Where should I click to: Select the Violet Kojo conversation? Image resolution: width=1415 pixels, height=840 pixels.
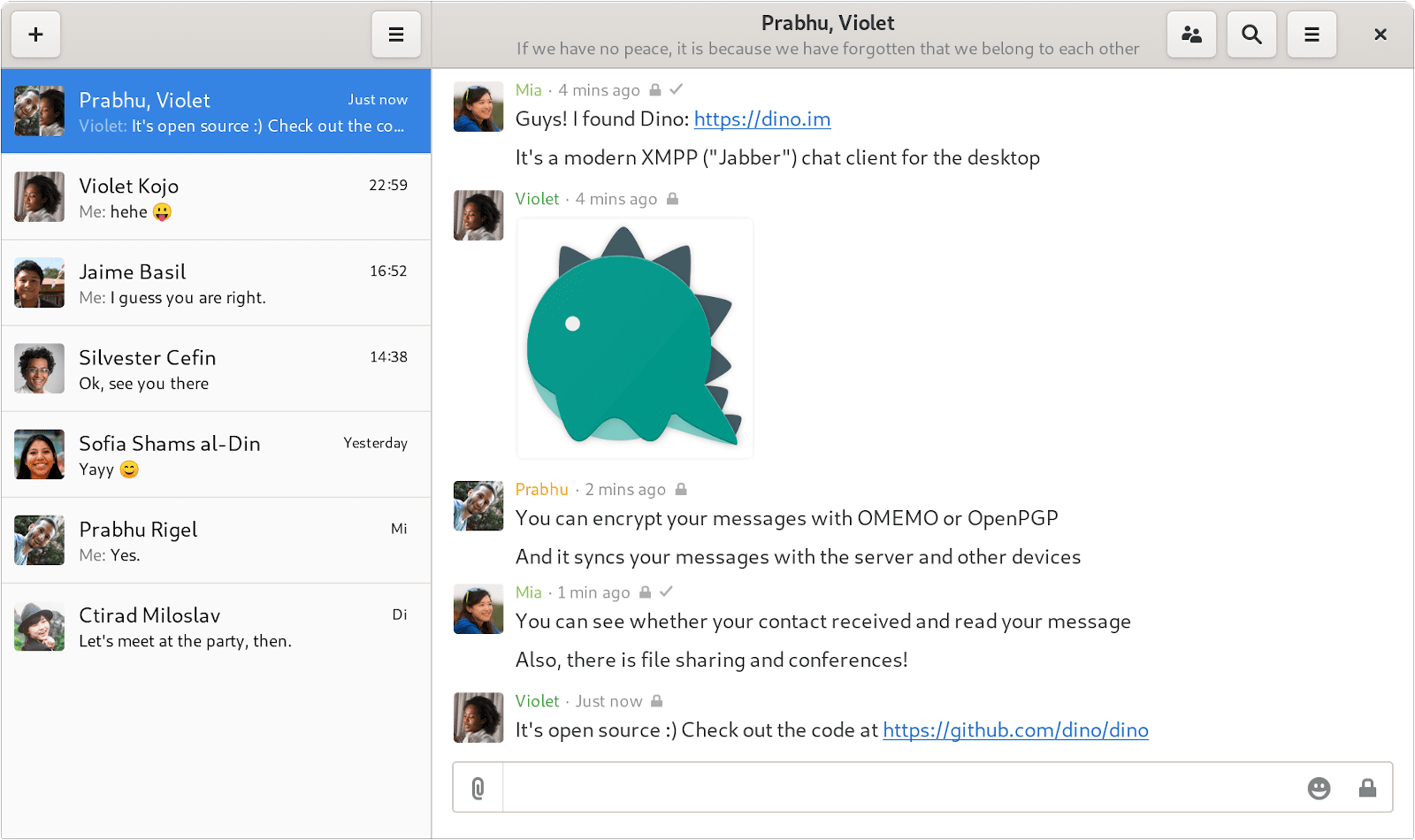[x=216, y=197]
